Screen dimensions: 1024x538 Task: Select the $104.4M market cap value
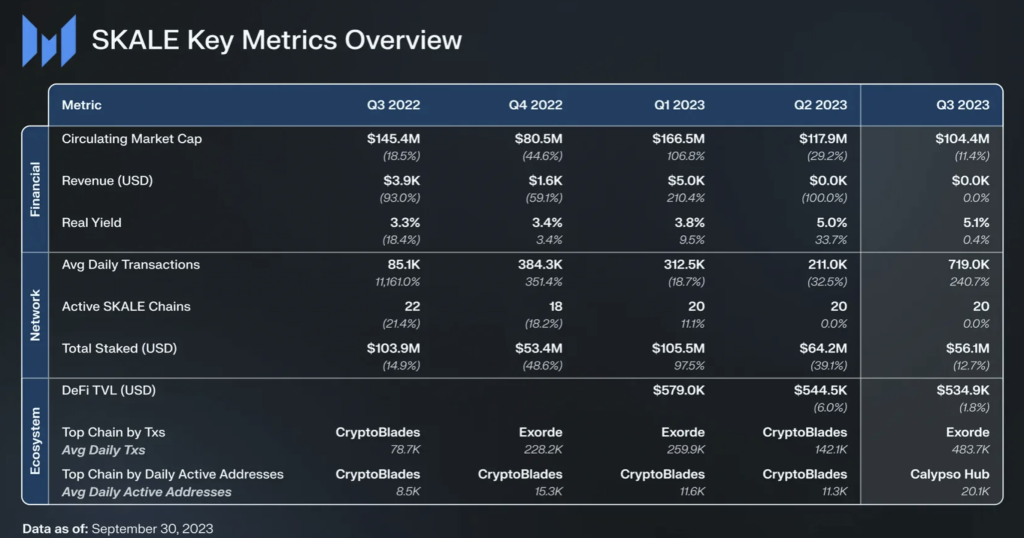[962, 139]
